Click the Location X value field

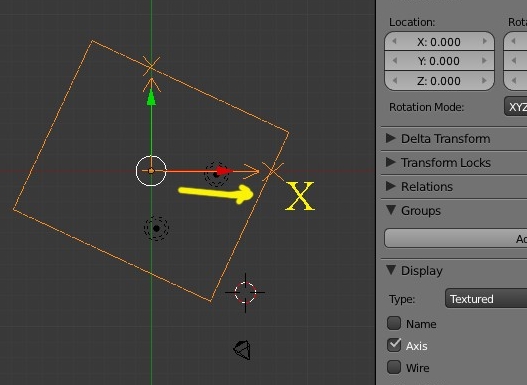439,42
